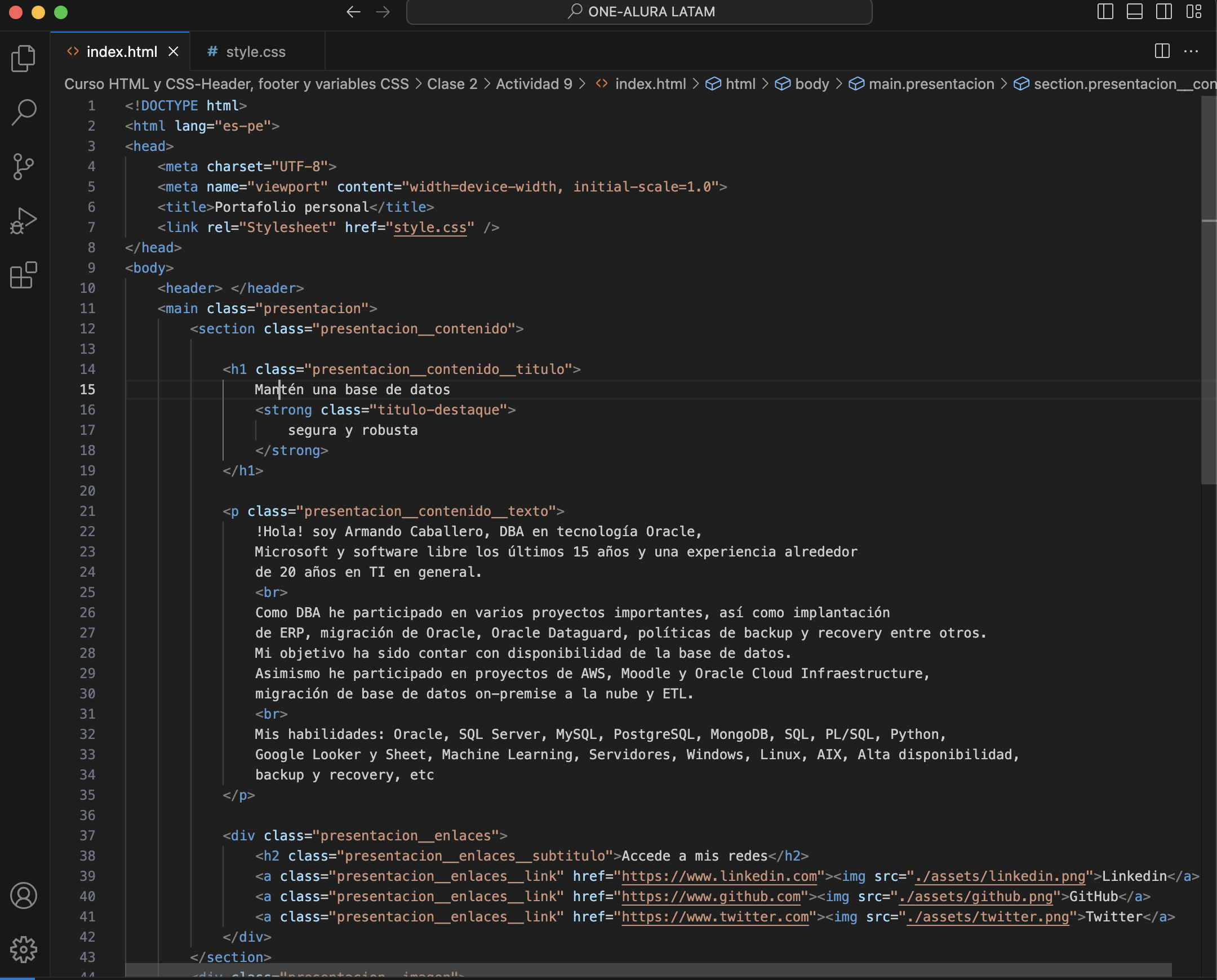Viewport: 1217px width, 980px height.
Task: Go back with the left arrow
Action: click(x=353, y=12)
